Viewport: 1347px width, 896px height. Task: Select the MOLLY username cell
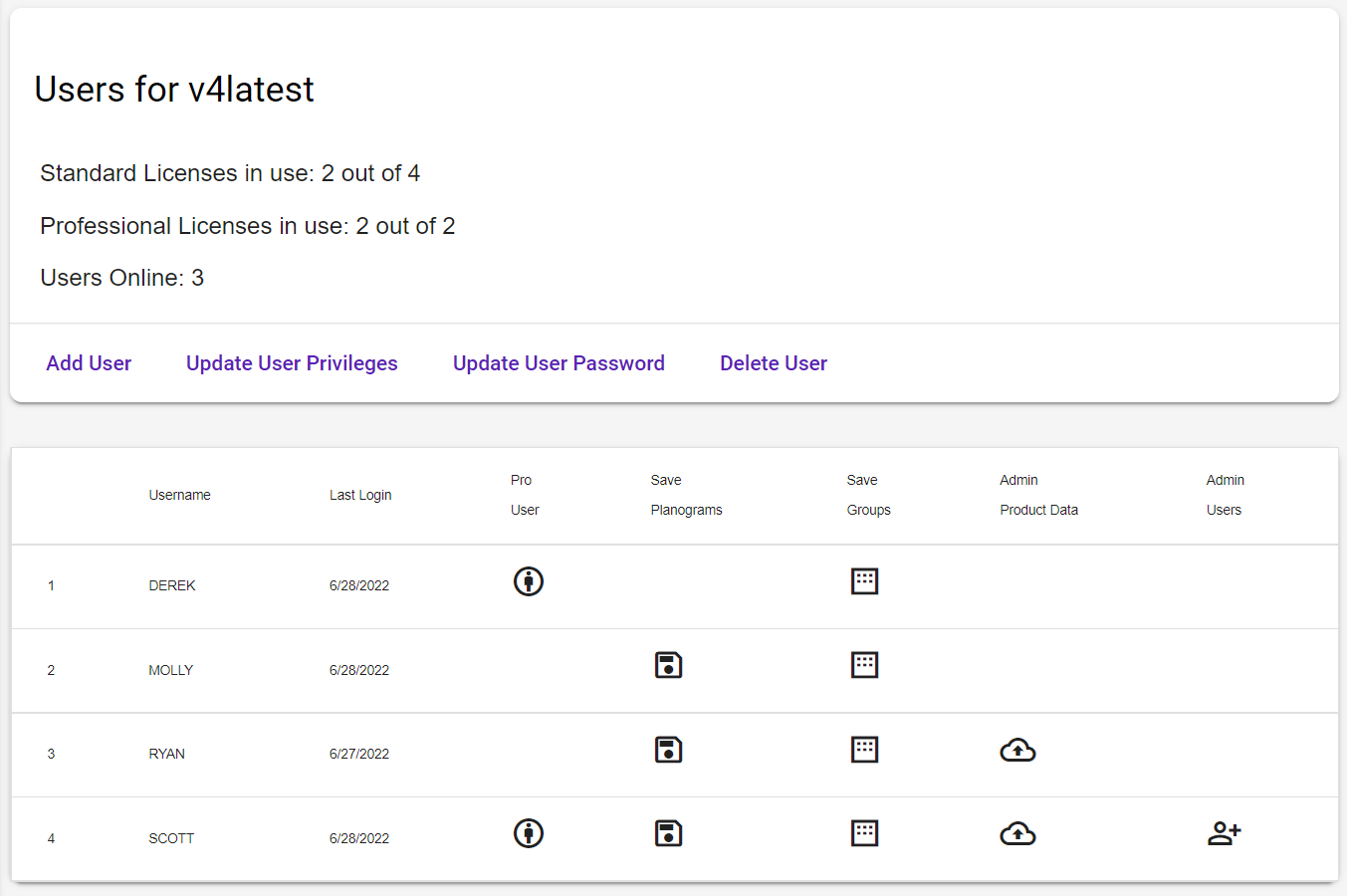tap(171, 670)
